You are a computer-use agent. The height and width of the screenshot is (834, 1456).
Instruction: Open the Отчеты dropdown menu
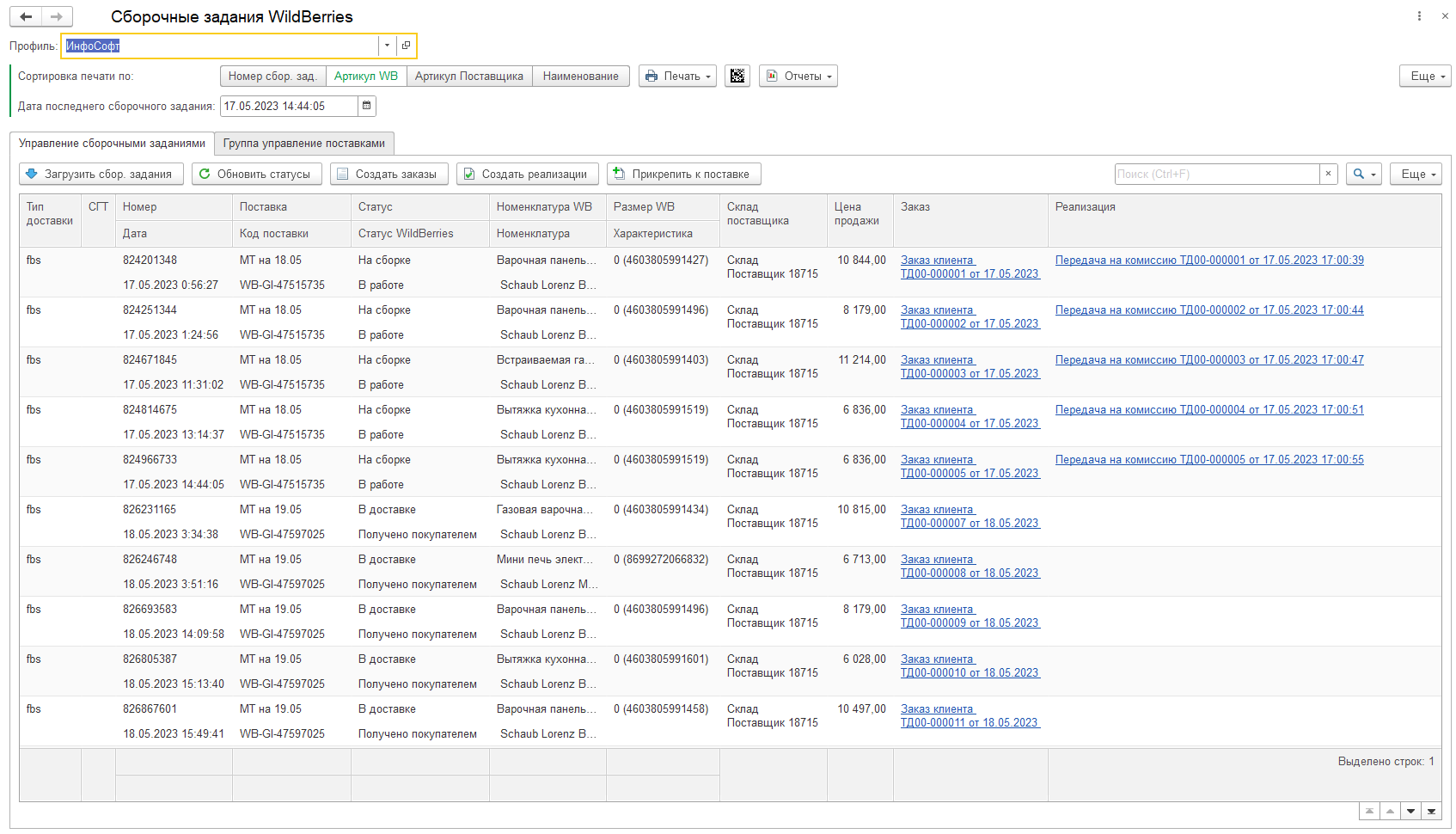click(x=798, y=77)
